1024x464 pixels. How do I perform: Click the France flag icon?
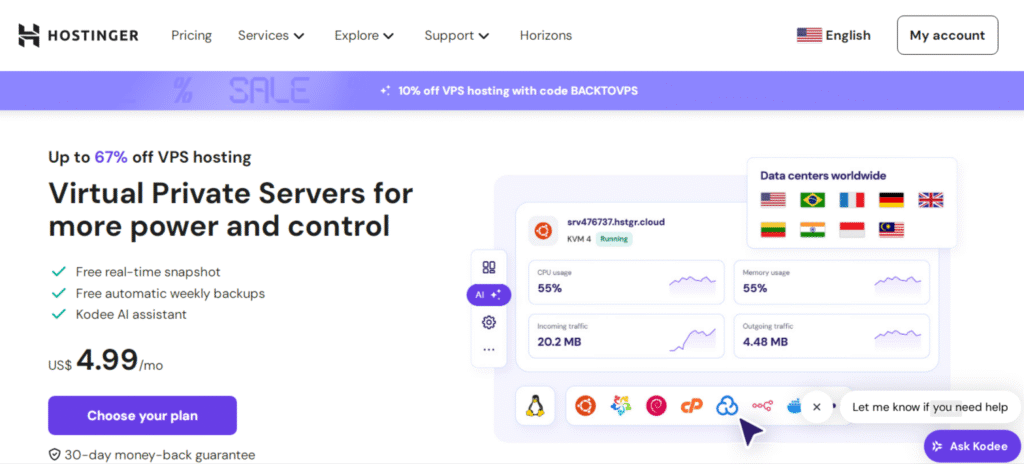click(x=852, y=199)
